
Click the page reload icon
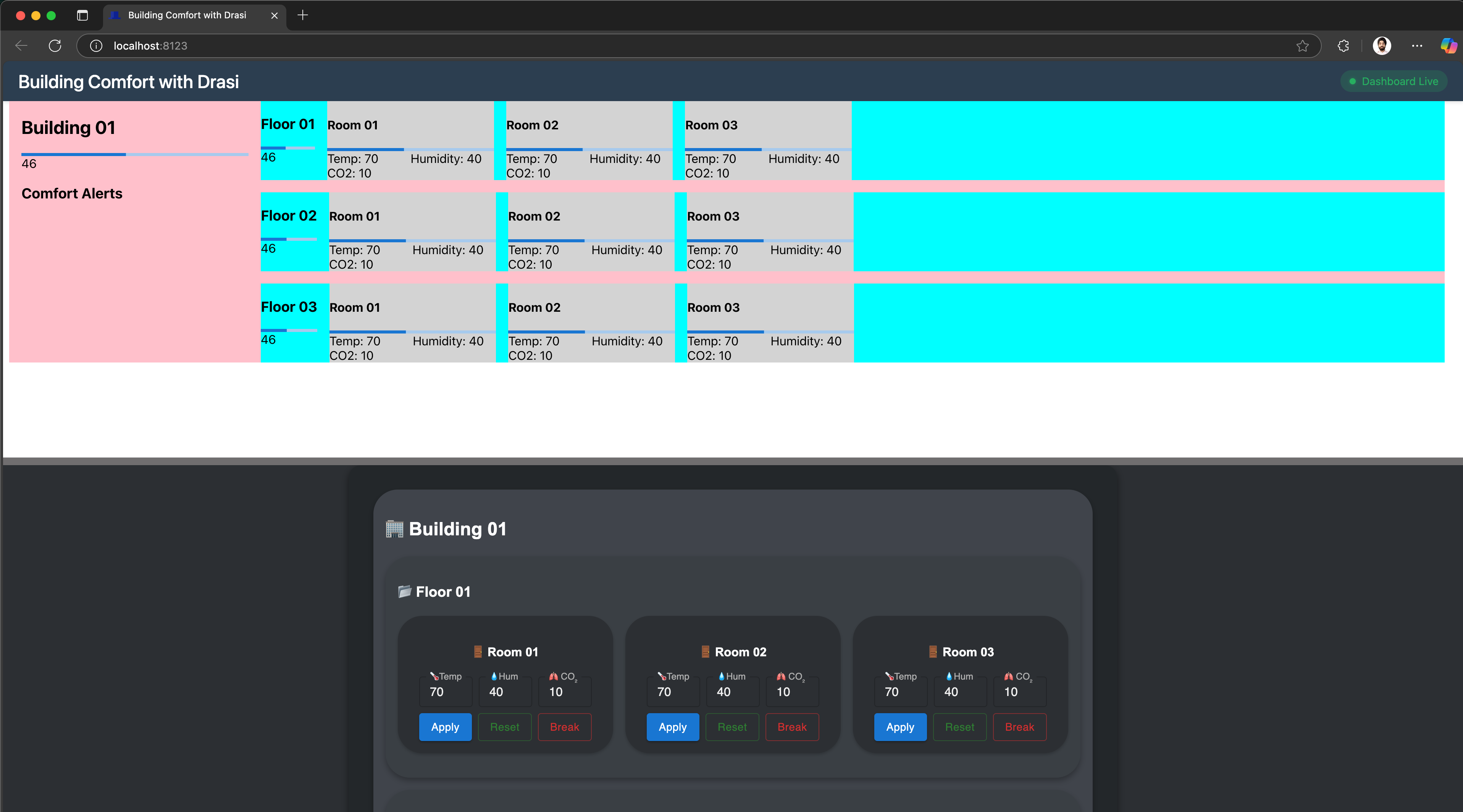pos(55,46)
